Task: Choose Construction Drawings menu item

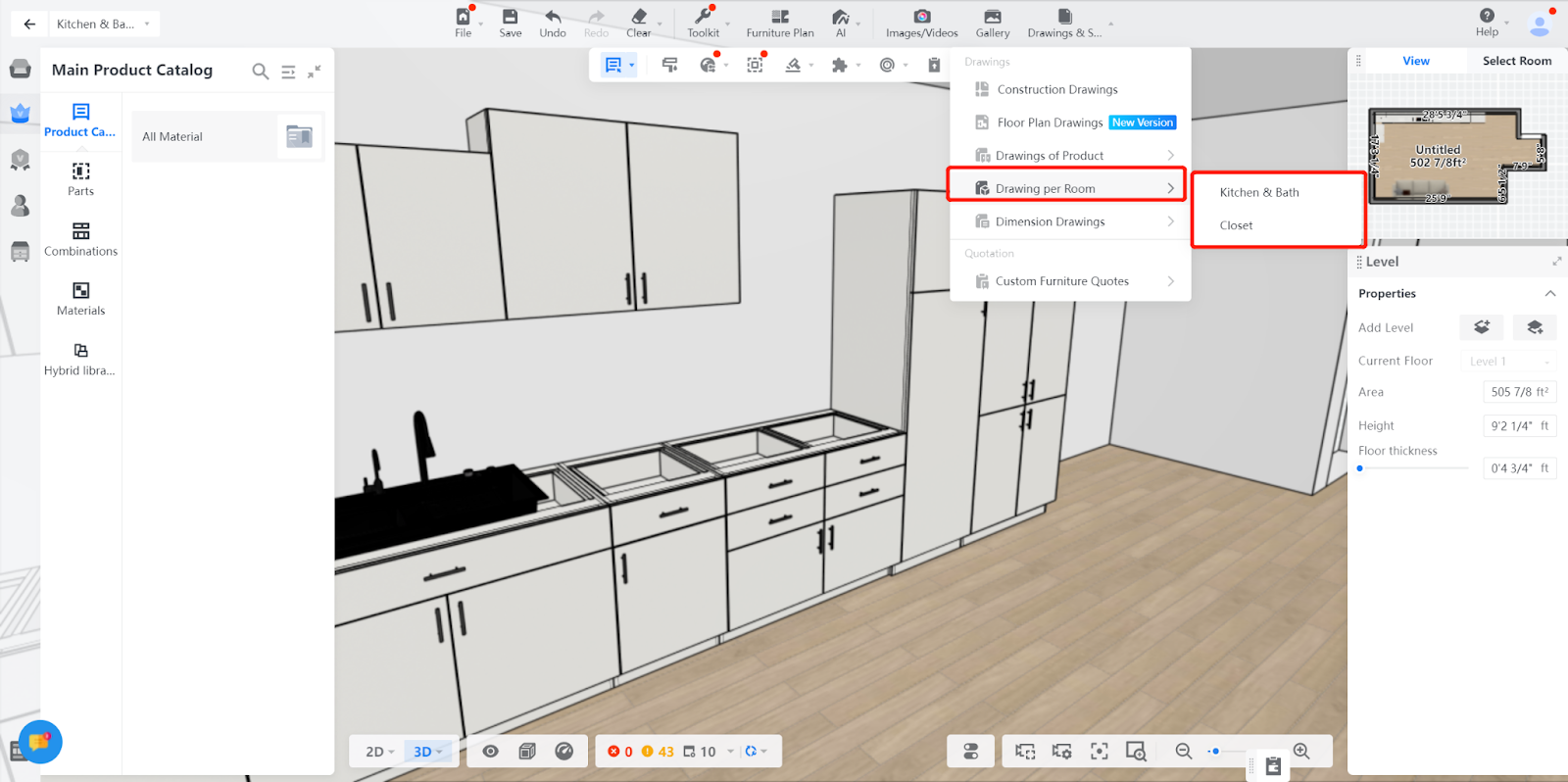Action: click(x=1056, y=89)
